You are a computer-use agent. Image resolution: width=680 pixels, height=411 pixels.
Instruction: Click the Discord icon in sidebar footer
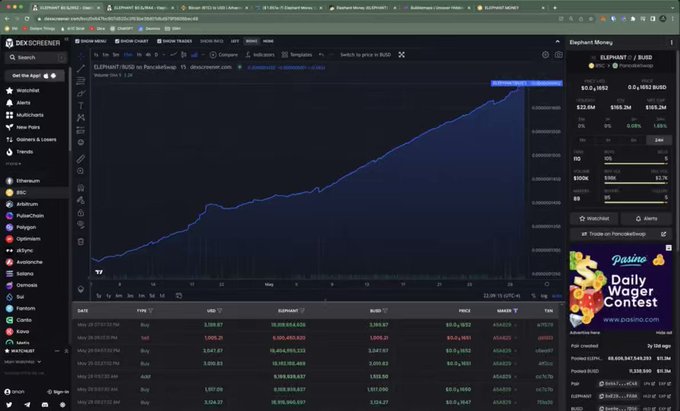(45, 404)
